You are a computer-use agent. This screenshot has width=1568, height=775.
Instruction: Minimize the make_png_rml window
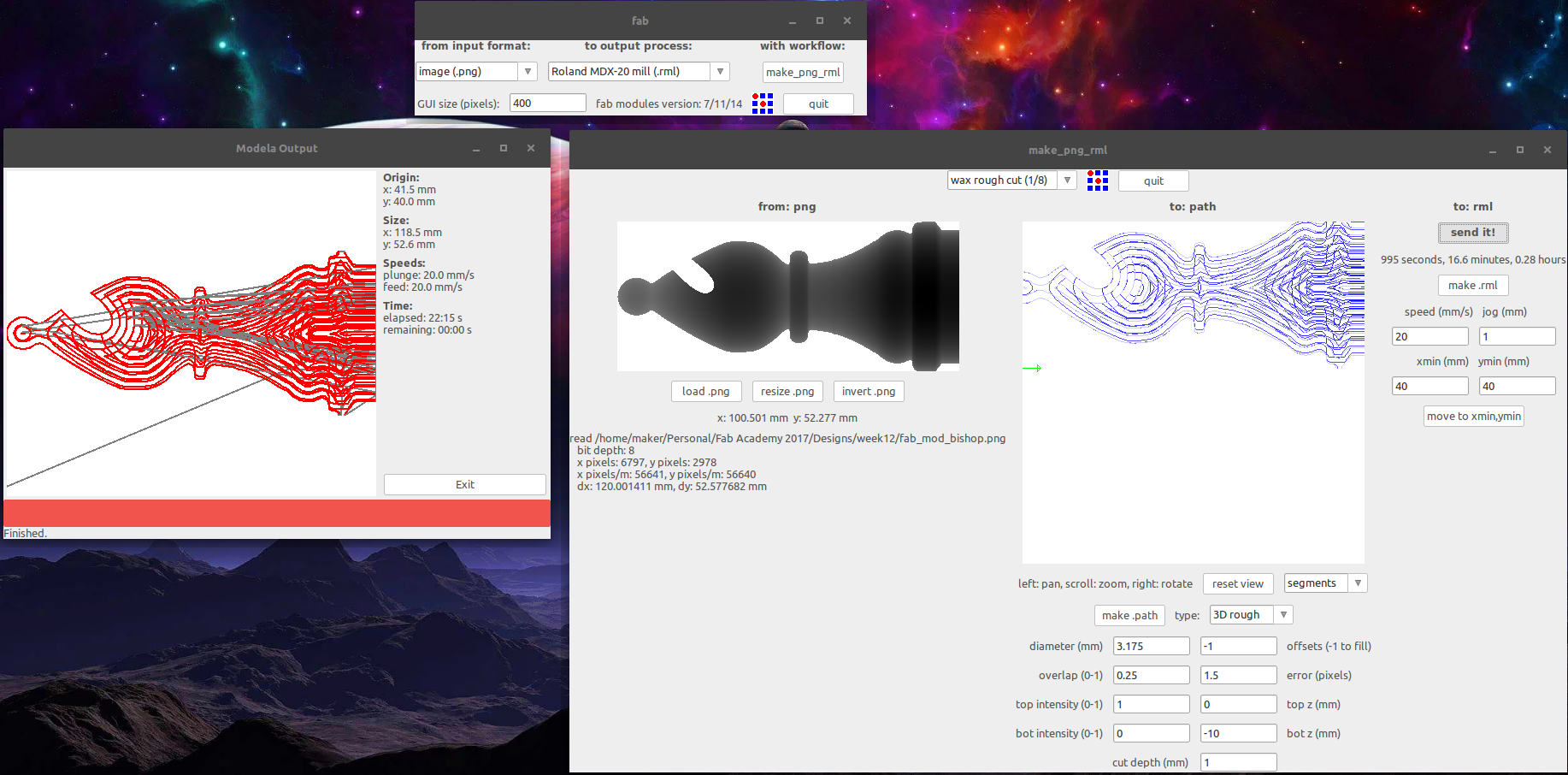[1493, 151]
